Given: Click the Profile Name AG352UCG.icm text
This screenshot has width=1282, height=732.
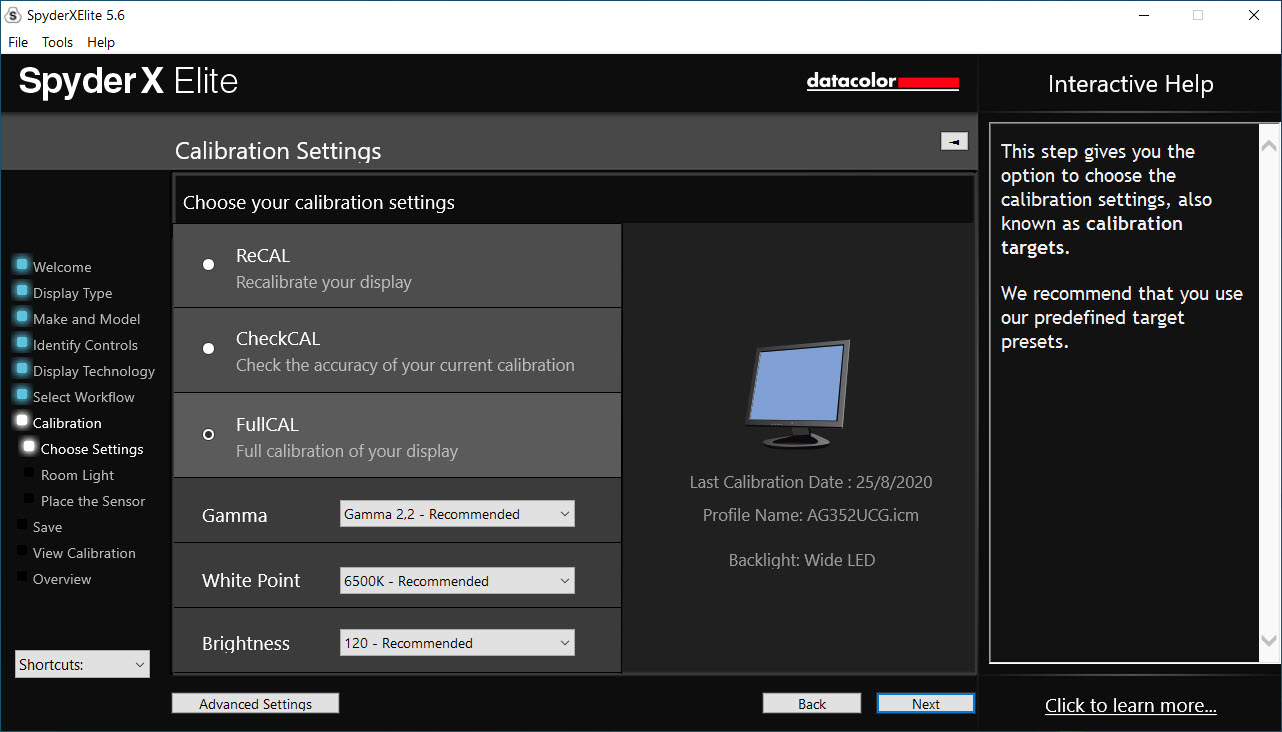Looking at the screenshot, I should (x=811, y=515).
